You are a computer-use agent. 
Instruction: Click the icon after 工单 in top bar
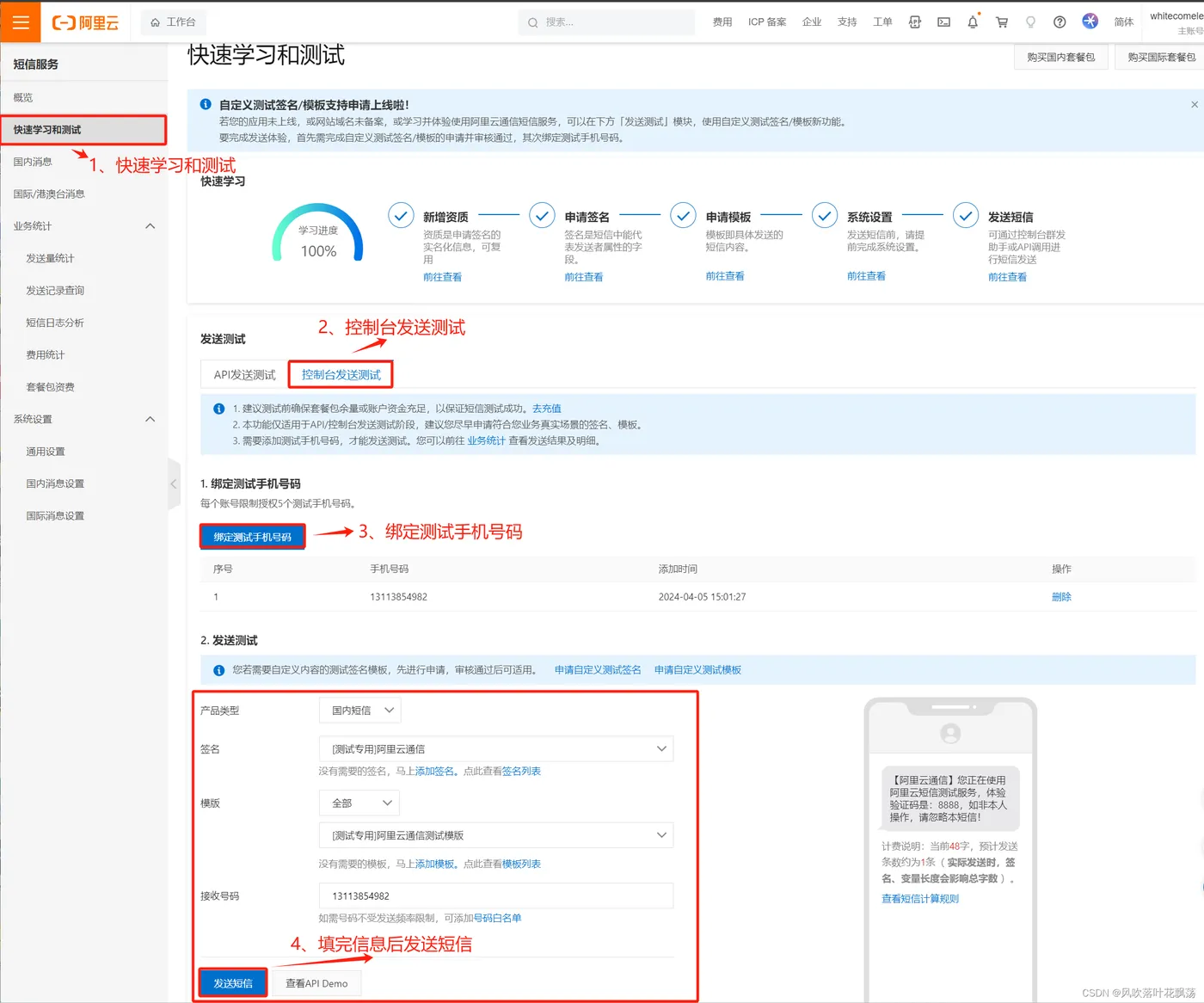915,22
